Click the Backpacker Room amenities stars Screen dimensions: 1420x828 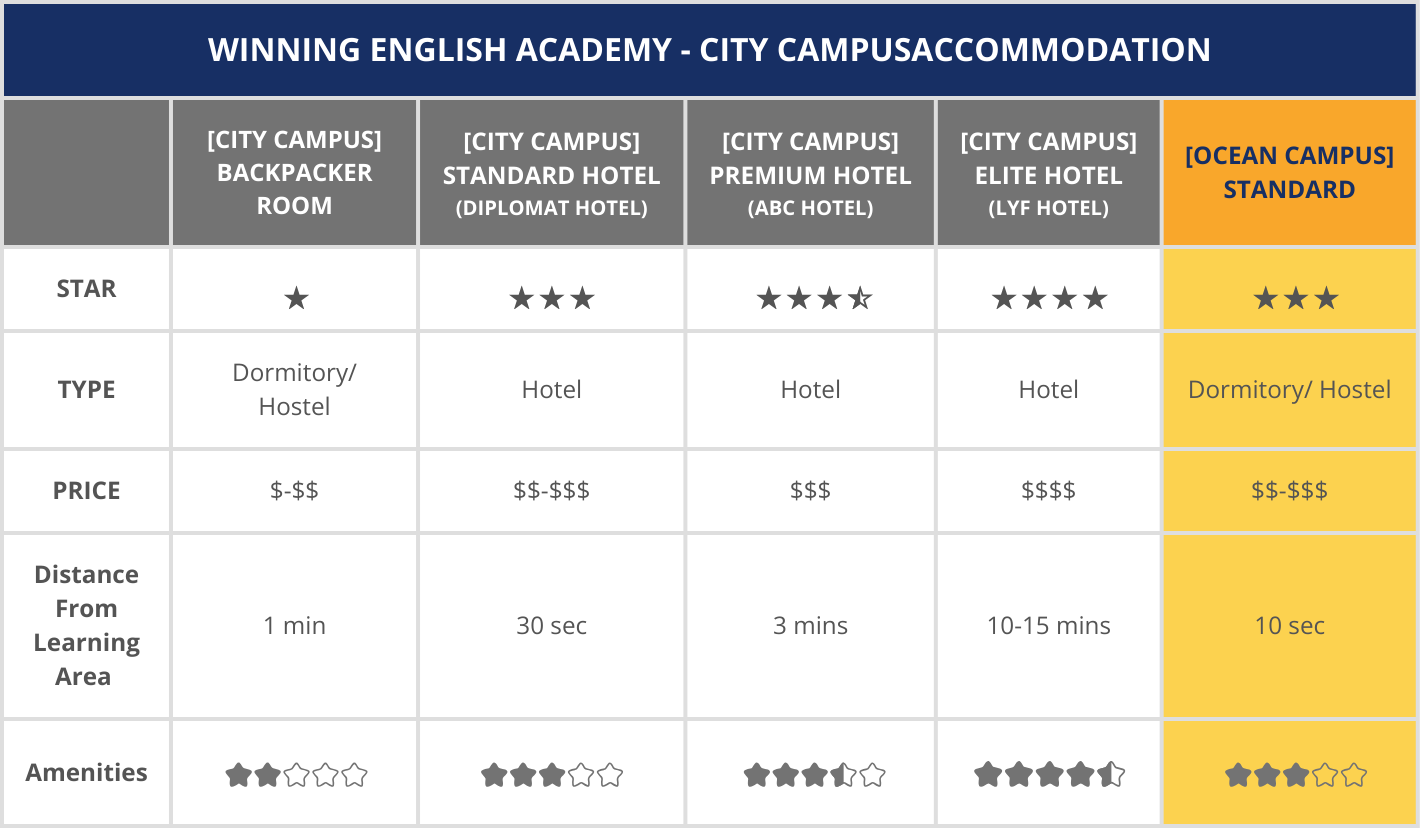tap(296, 775)
